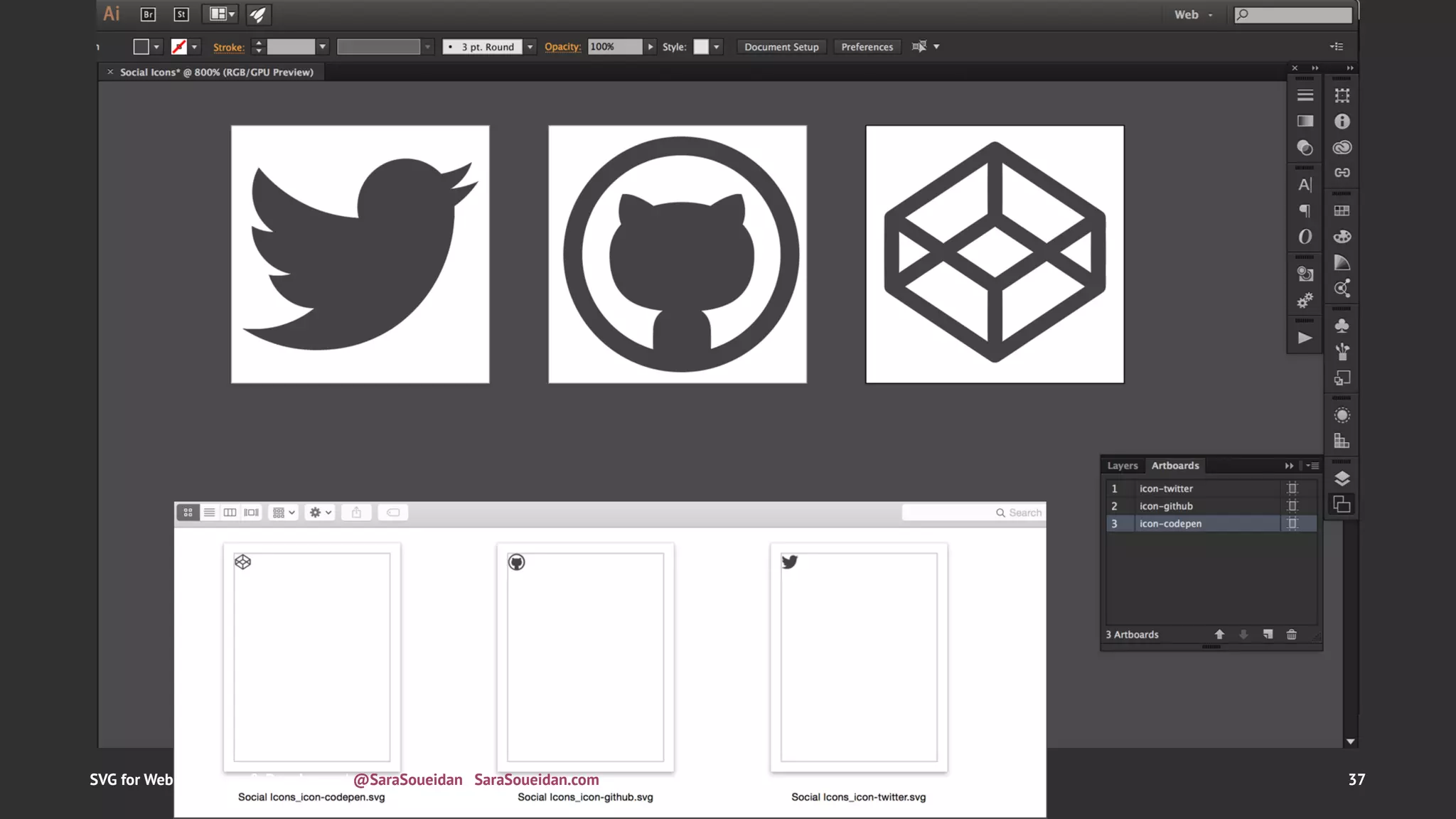Move artboard up with arrow icon
1456x819 pixels.
point(1219,634)
